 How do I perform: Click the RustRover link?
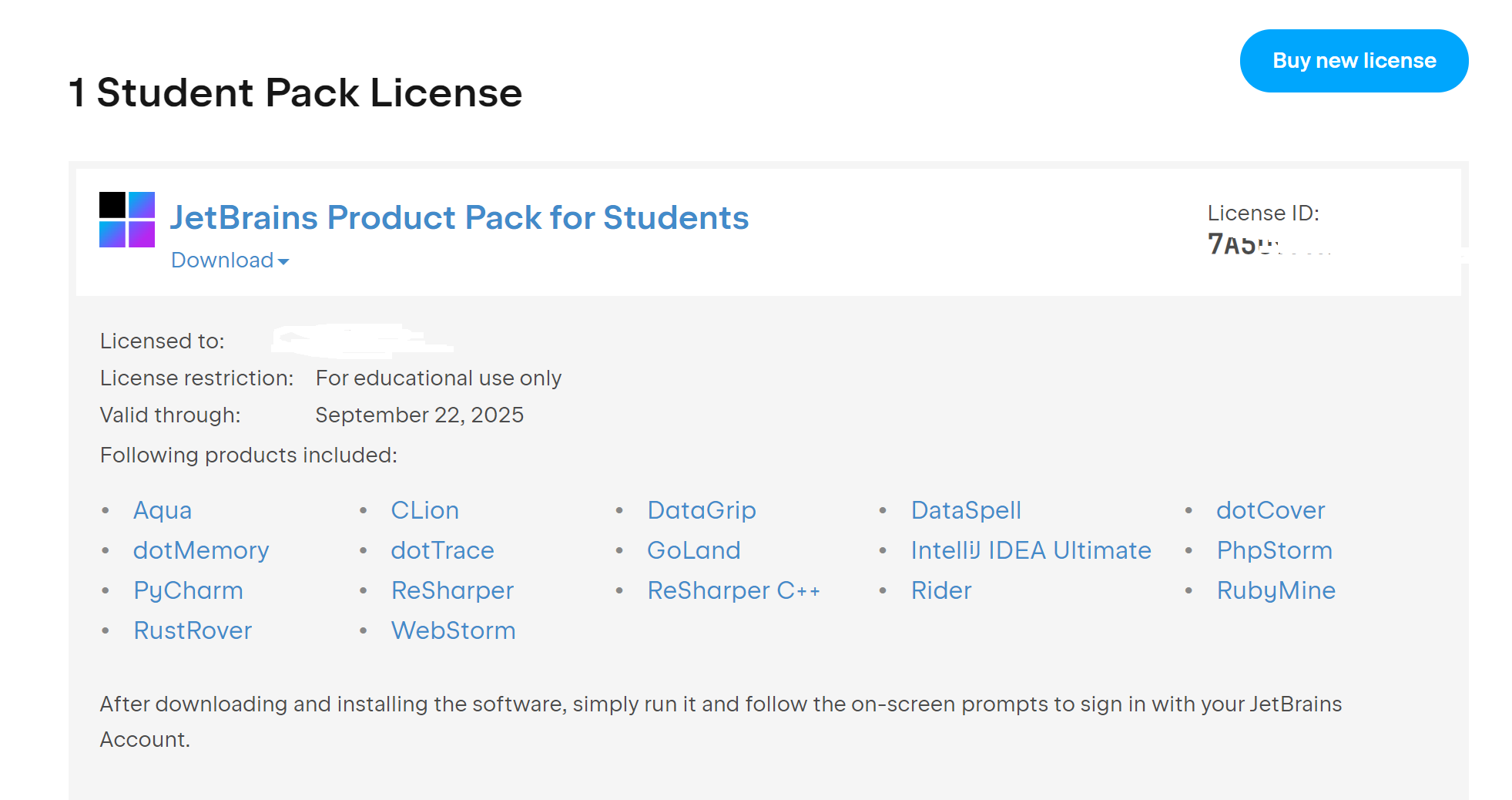click(x=193, y=630)
